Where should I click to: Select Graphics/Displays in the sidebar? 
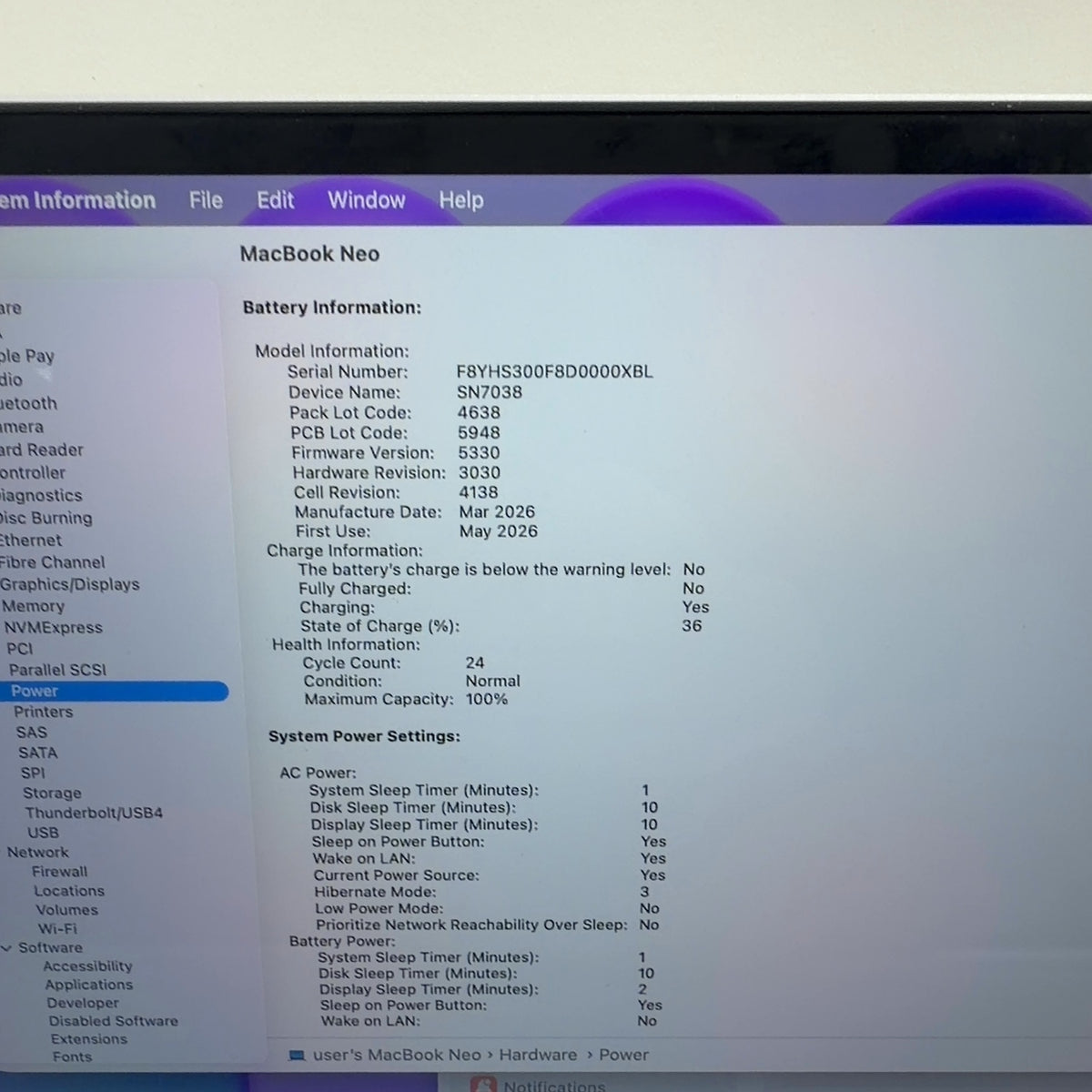click(x=69, y=584)
